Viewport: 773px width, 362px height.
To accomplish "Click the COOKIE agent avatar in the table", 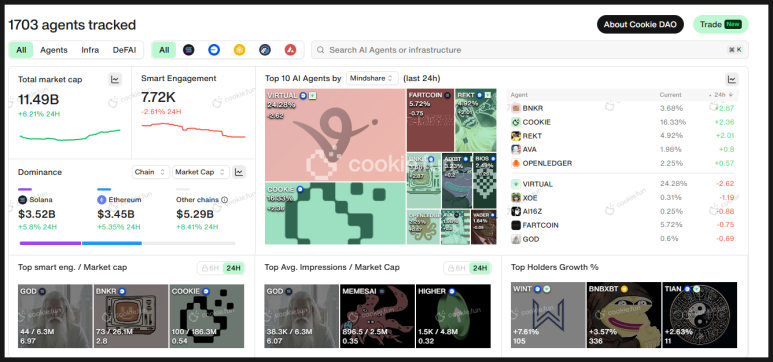I will [516, 122].
